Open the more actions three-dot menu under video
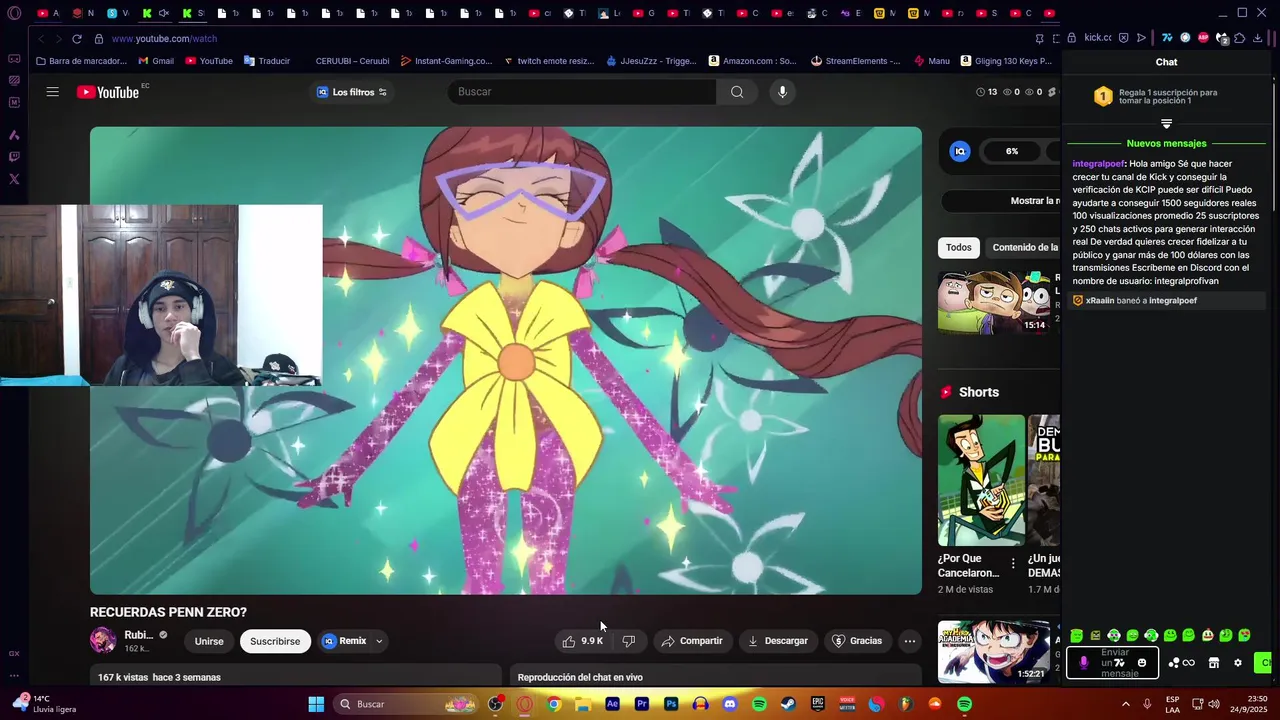The image size is (1280, 720). coord(909,641)
